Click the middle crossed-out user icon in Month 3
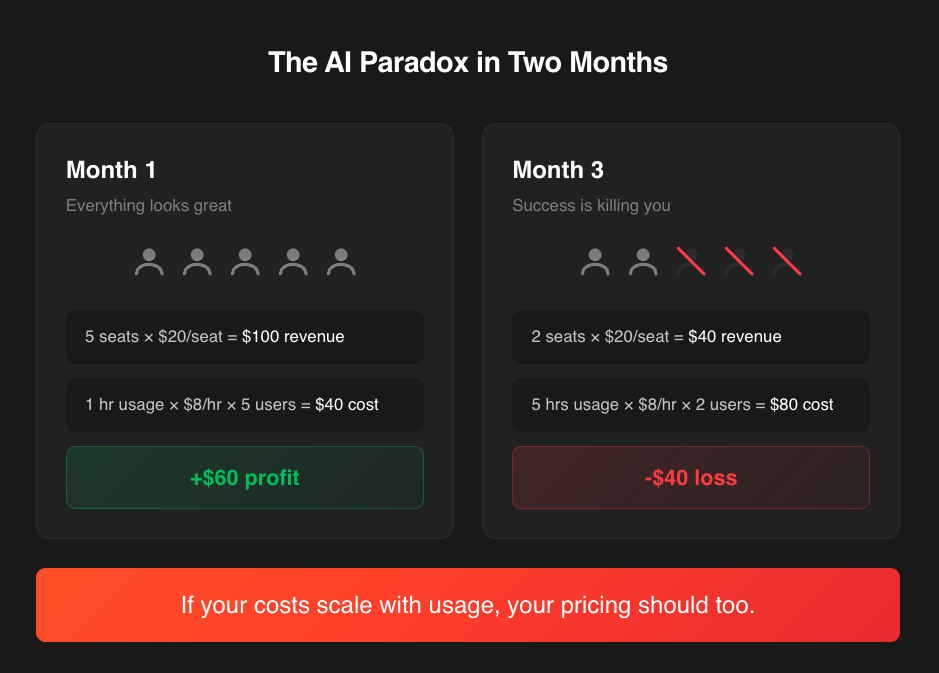The image size is (939, 673). click(739, 262)
